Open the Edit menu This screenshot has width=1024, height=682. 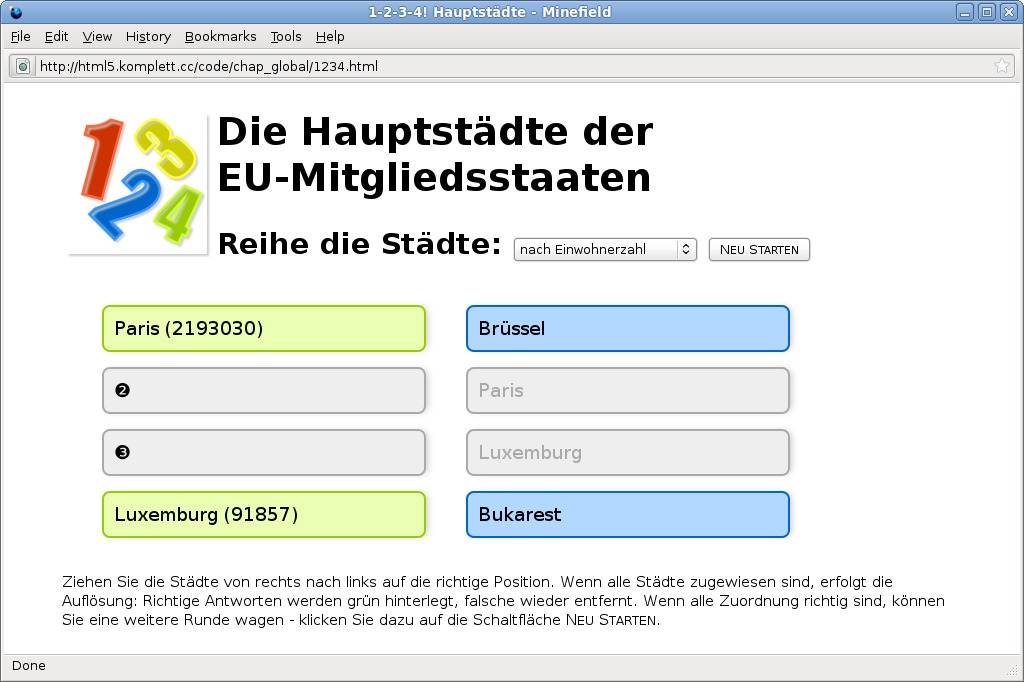click(x=56, y=36)
